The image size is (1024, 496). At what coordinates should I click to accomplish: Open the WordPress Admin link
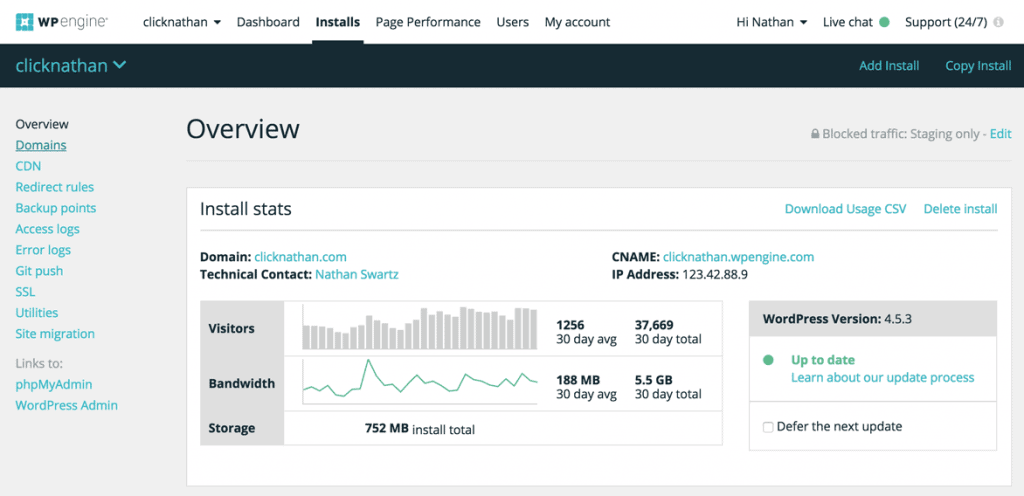[x=67, y=405]
